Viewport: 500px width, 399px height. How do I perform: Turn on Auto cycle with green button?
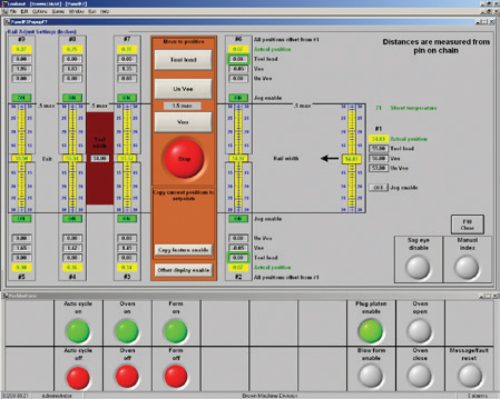[78, 331]
